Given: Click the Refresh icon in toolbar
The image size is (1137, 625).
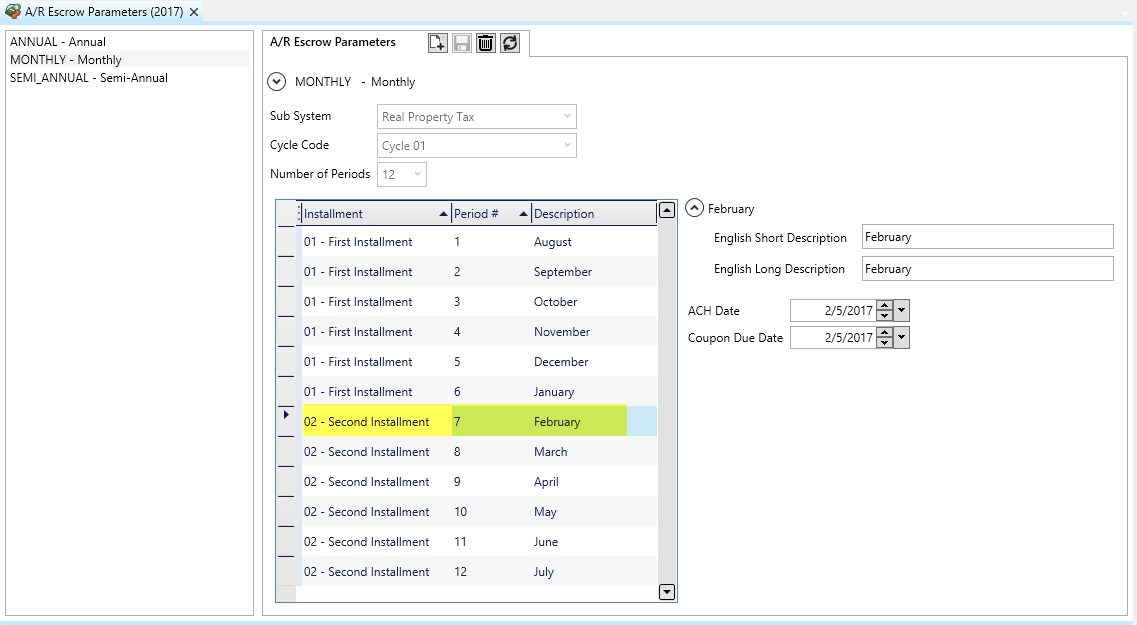Looking at the screenshot, I should coord(510,43).
